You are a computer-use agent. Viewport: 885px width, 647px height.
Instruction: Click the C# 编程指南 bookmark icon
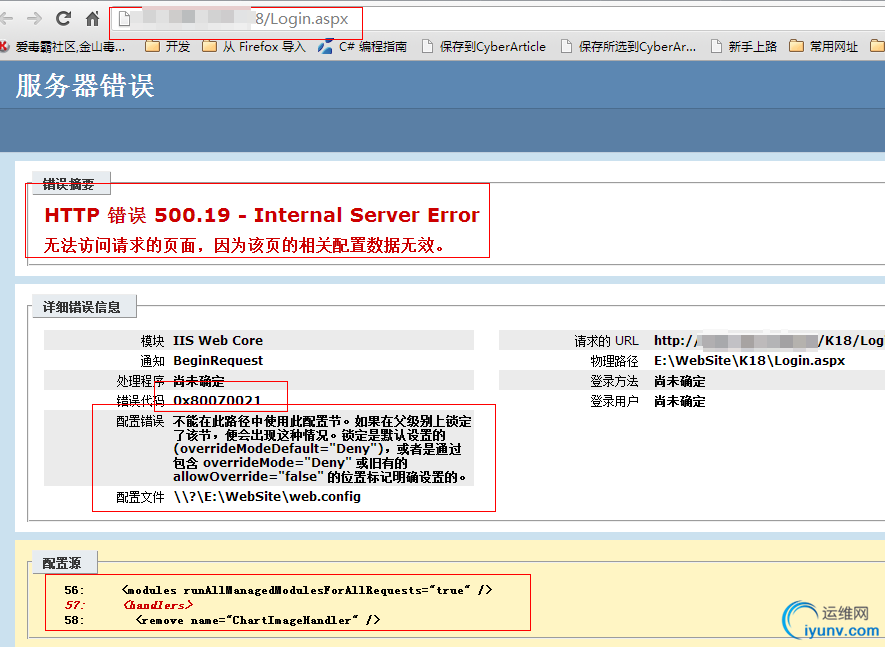(325, 46)
